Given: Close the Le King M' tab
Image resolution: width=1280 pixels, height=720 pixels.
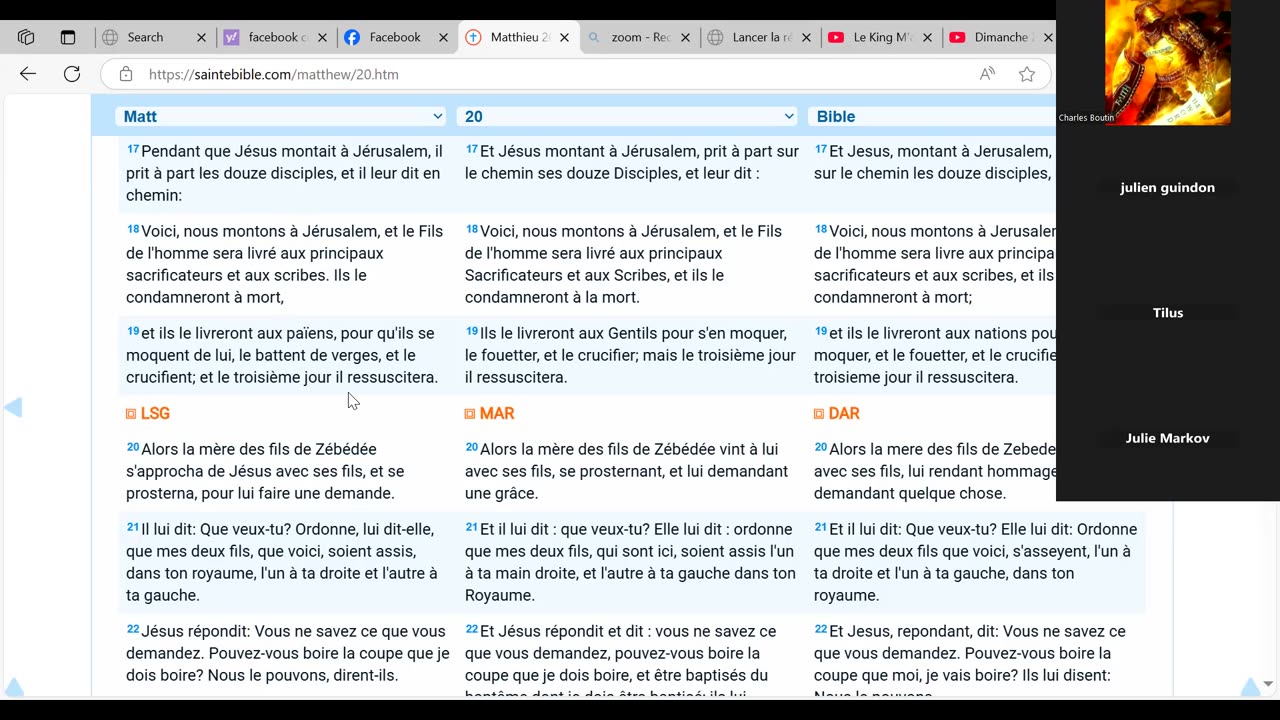Looking at the screenshot, I should tap(927, 37).
